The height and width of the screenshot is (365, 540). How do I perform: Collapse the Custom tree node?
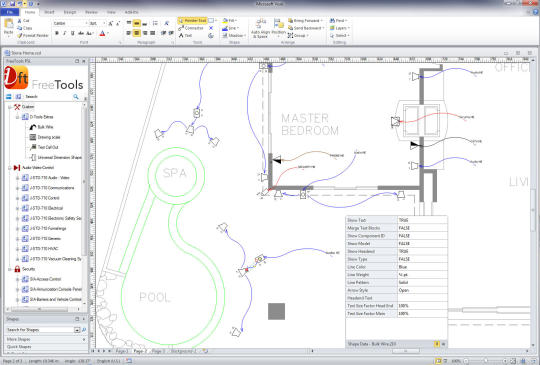(10, 107)
